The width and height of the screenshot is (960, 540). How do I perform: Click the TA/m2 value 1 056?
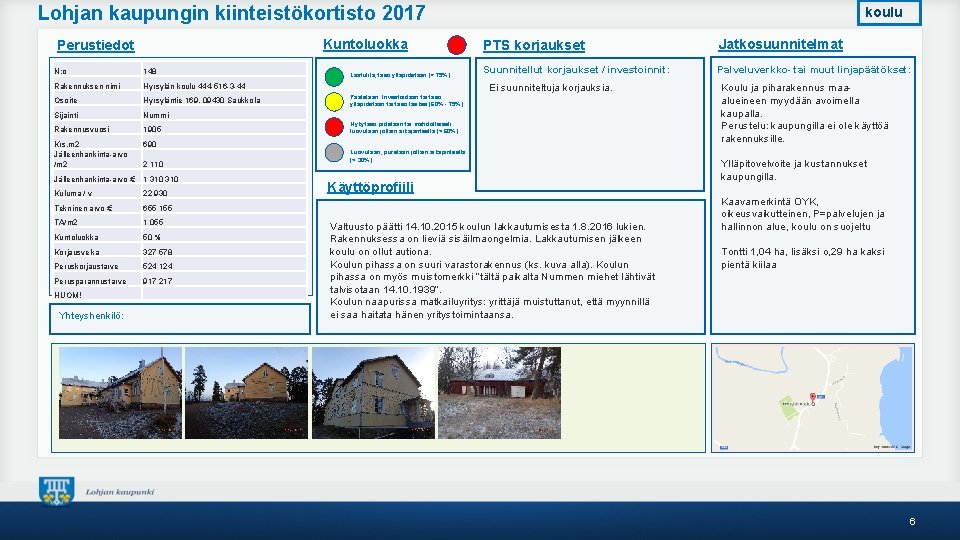pos(153,222)
